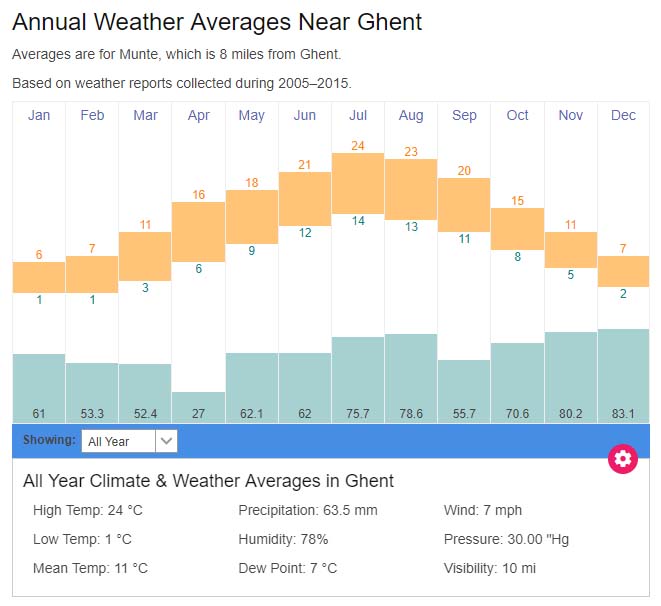Click April's short precipitation bar
Viewport: 661px width, 606px height.
coord(199,406)
